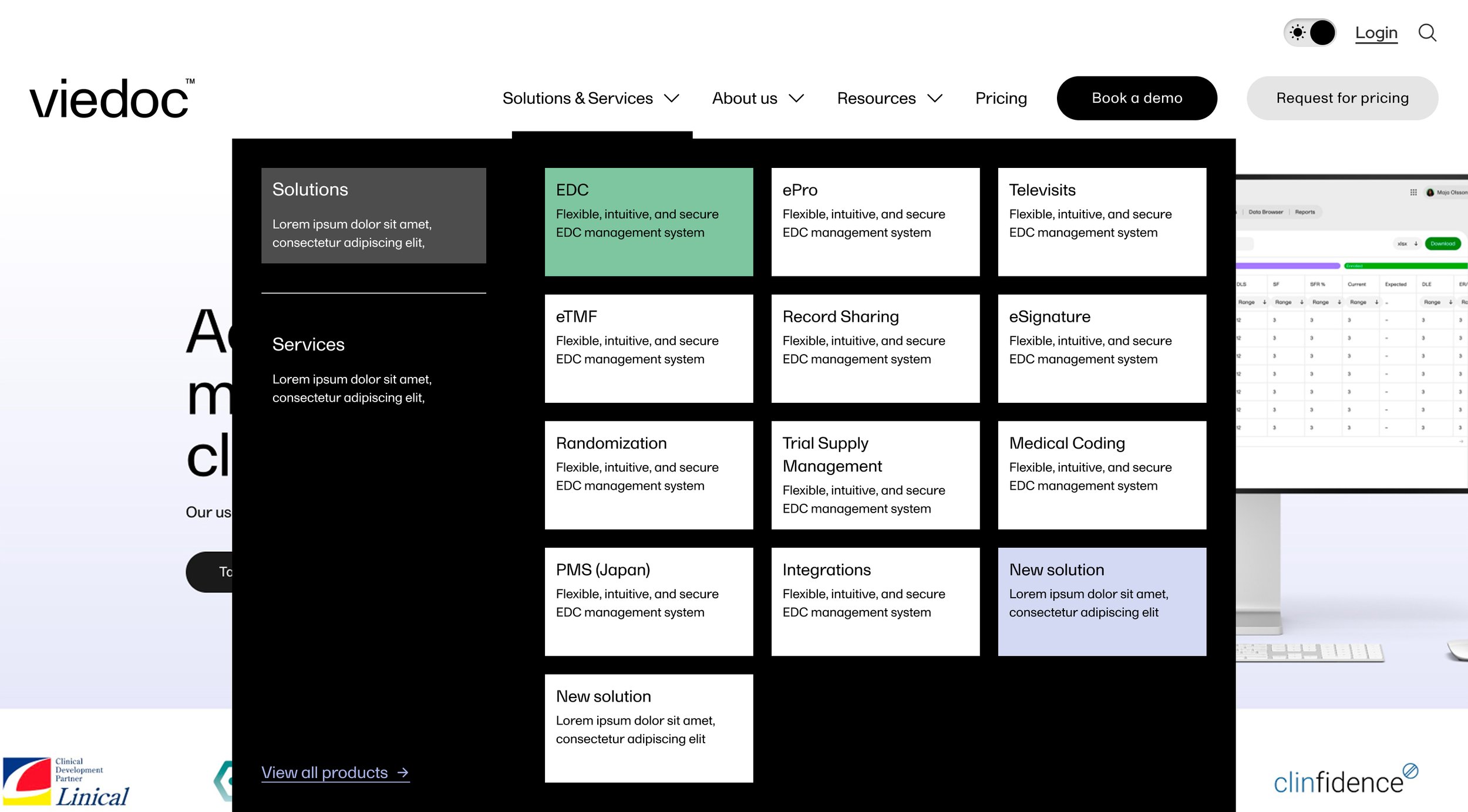Viewport: 1468px width, 812px height.
Task: Expand the Solutions & Services chevron
Action: pyautogui.click(x=672, y=99)
